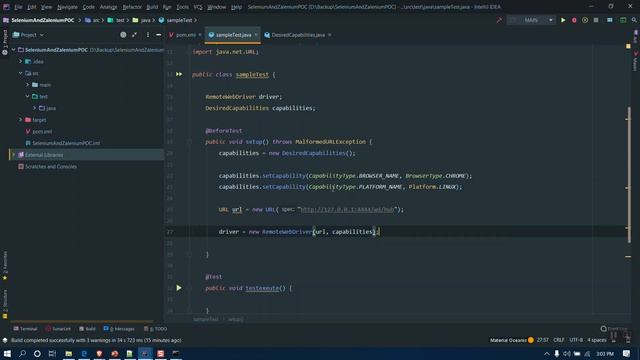Click the green window icon in toolbar

623,20
